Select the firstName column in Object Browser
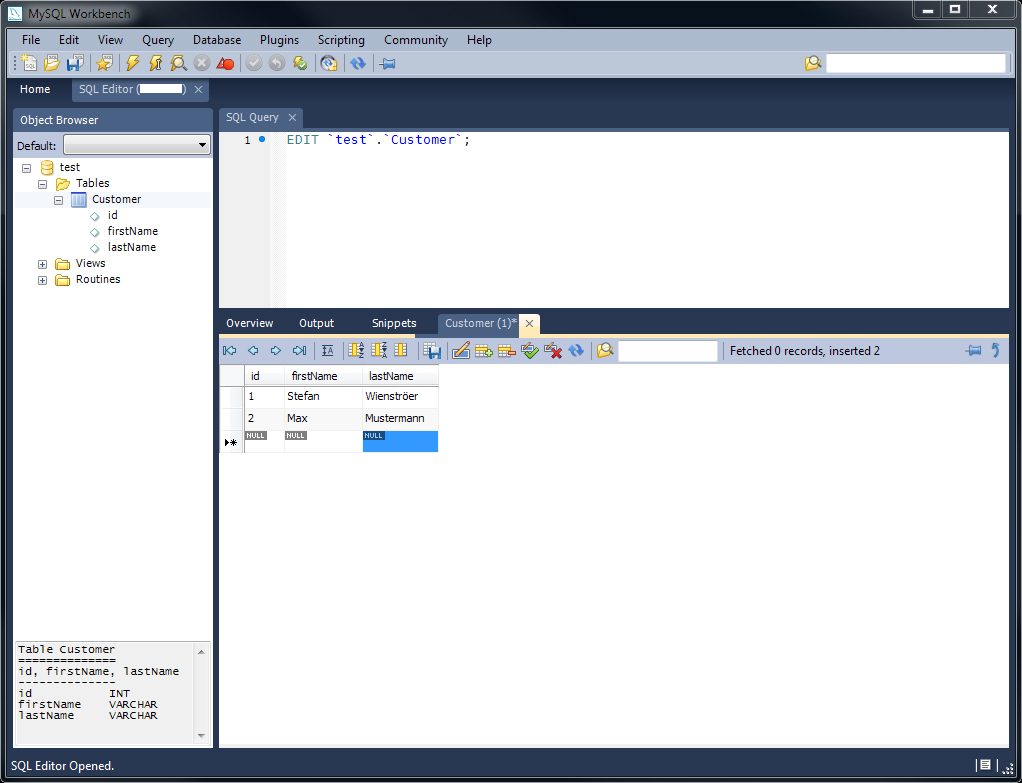 [x=132, y=231]
